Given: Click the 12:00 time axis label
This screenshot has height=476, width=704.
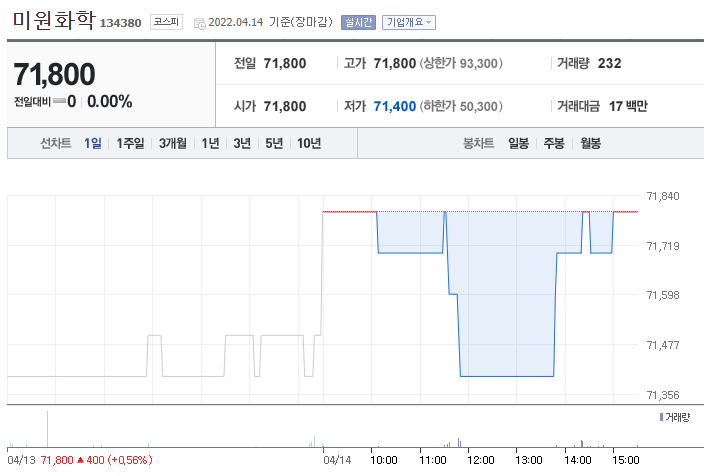Looking at the screenshot, I should click(x=480, y=460).
